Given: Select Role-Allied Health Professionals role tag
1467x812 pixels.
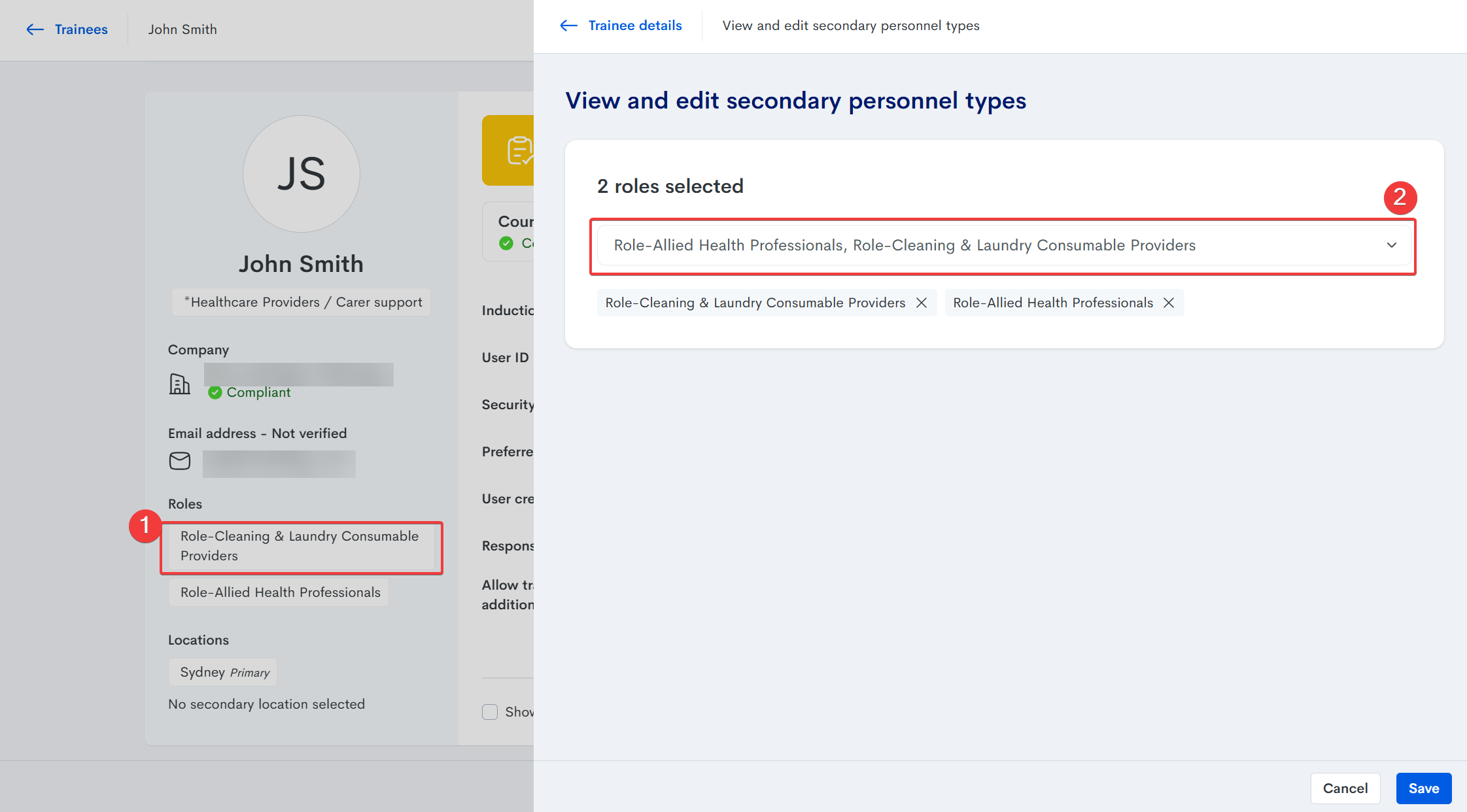Looking at the screenshot, I should click(x=279, y=592).
